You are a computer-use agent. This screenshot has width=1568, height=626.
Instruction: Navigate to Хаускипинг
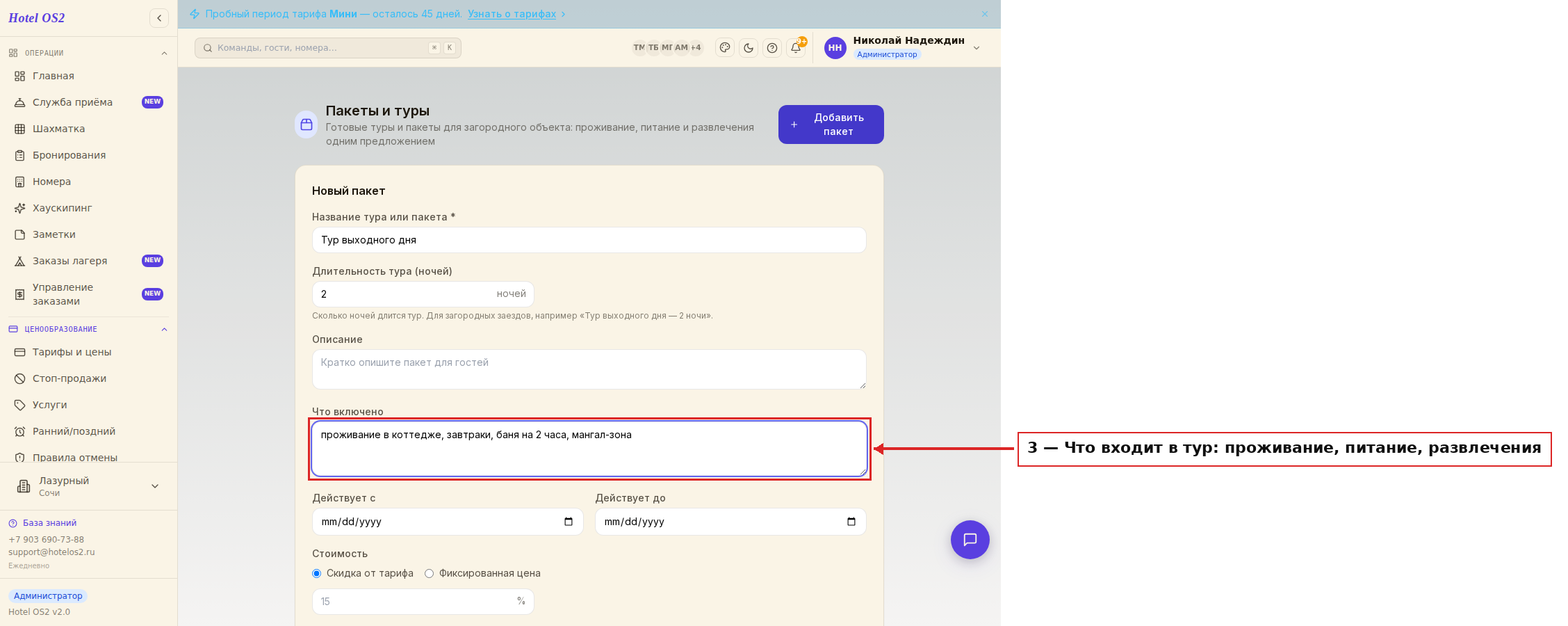pos(88,208)
